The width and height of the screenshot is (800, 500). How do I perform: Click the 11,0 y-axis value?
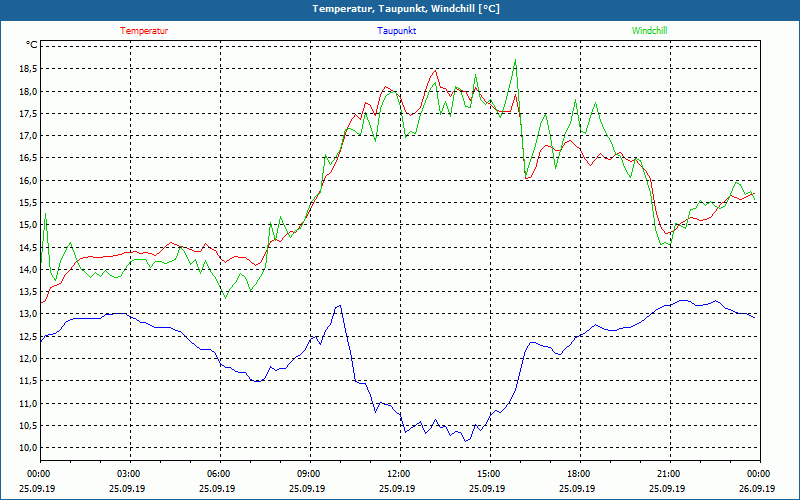pos(28,403)
